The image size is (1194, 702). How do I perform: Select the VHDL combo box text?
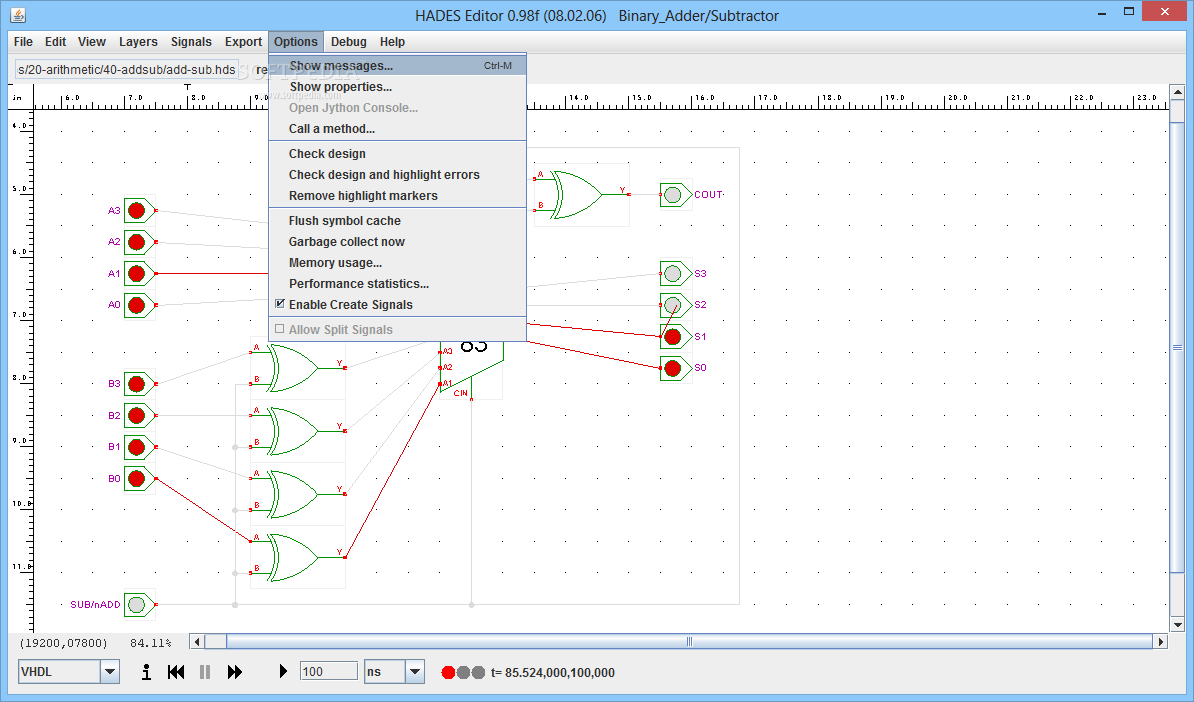click(x=59, y=672)
